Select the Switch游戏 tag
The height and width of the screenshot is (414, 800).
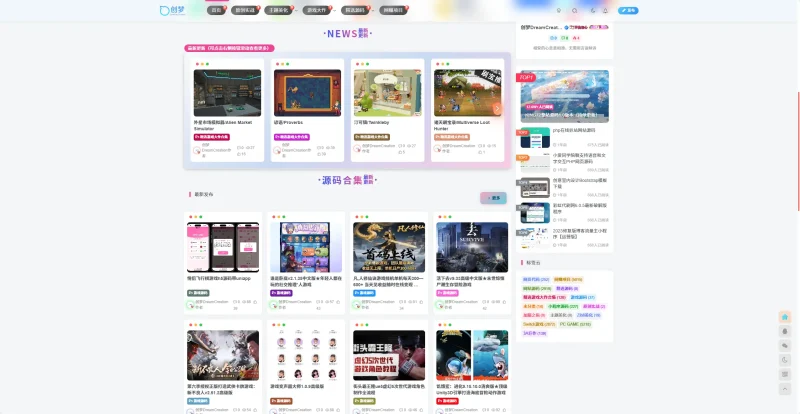(539, 324)
